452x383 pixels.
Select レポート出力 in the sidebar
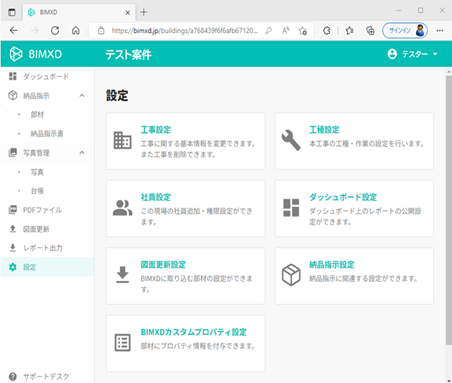coord(43,248)
